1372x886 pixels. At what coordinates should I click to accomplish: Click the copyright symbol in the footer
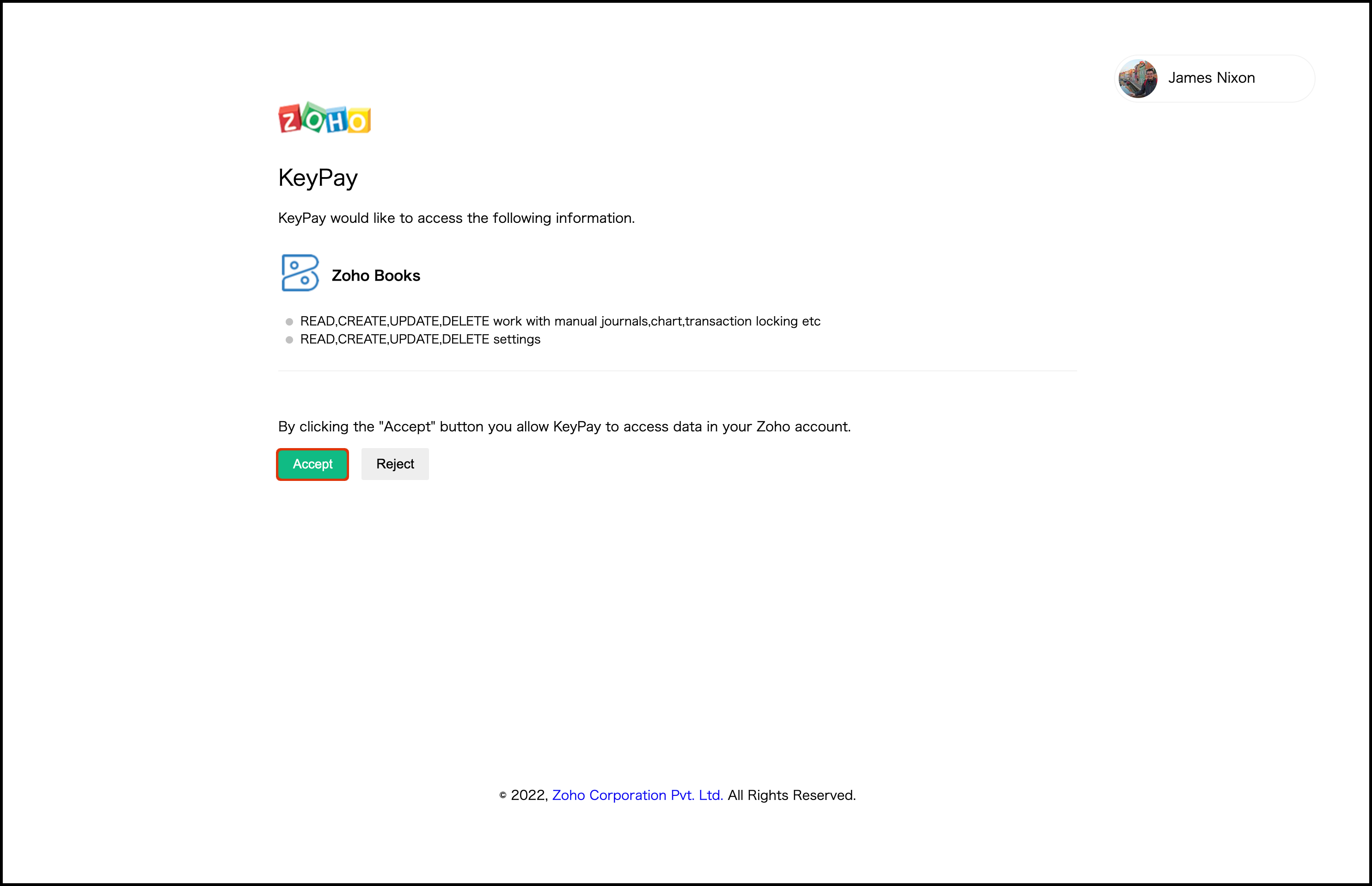coord(502,796)
